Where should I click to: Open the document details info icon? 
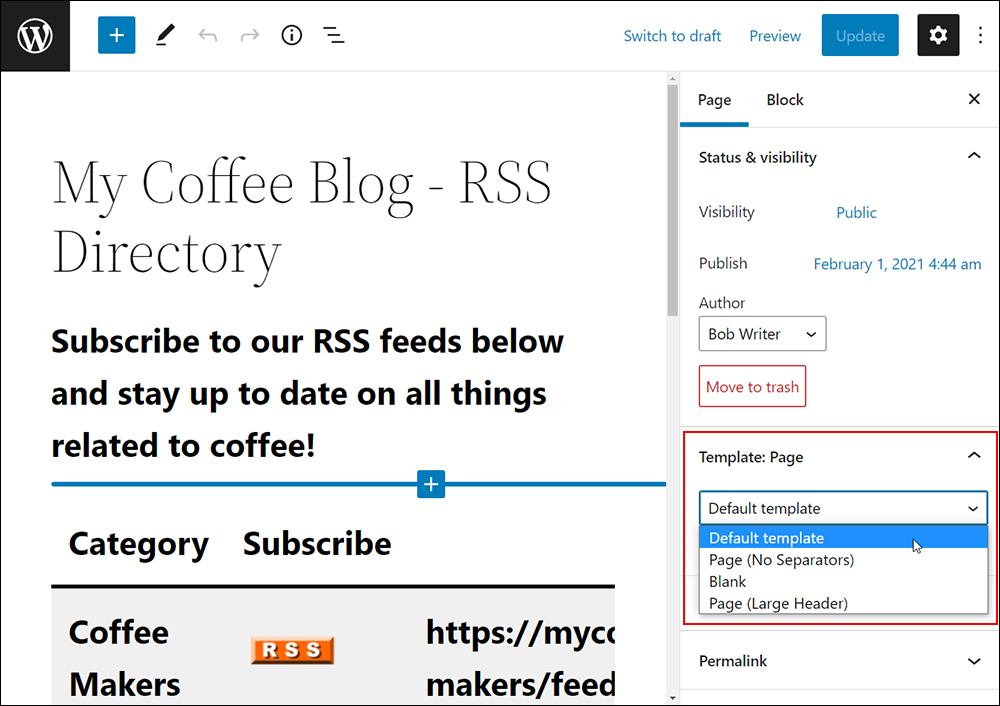291,35
